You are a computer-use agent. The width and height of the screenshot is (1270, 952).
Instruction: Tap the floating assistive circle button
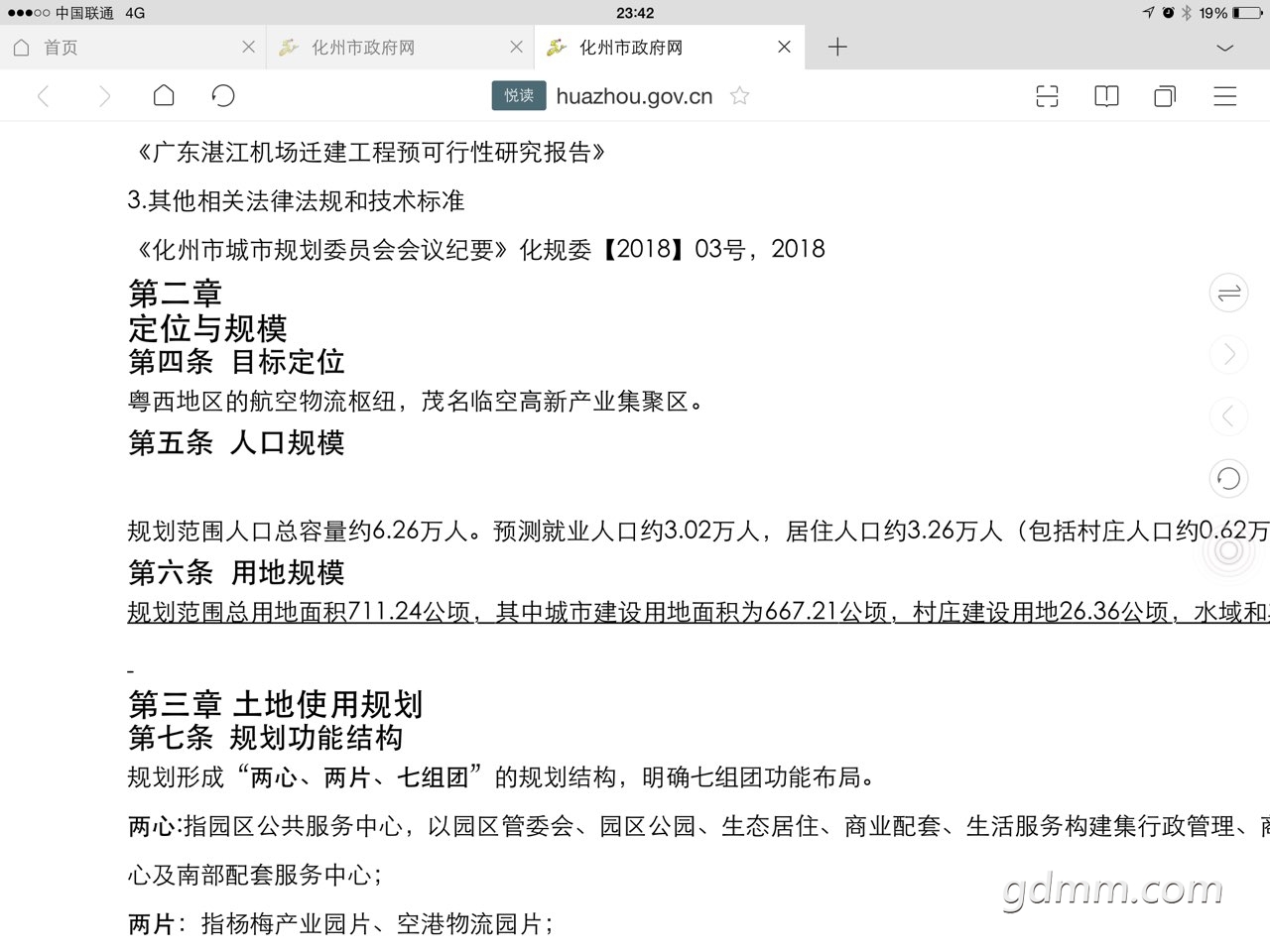pos(1228,551)
